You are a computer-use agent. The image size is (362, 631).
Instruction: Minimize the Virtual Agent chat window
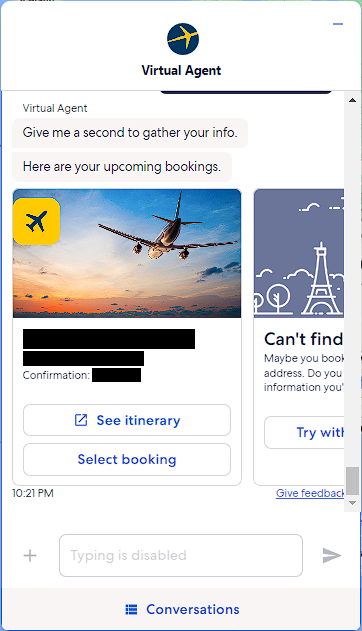(x=338, y=24)
